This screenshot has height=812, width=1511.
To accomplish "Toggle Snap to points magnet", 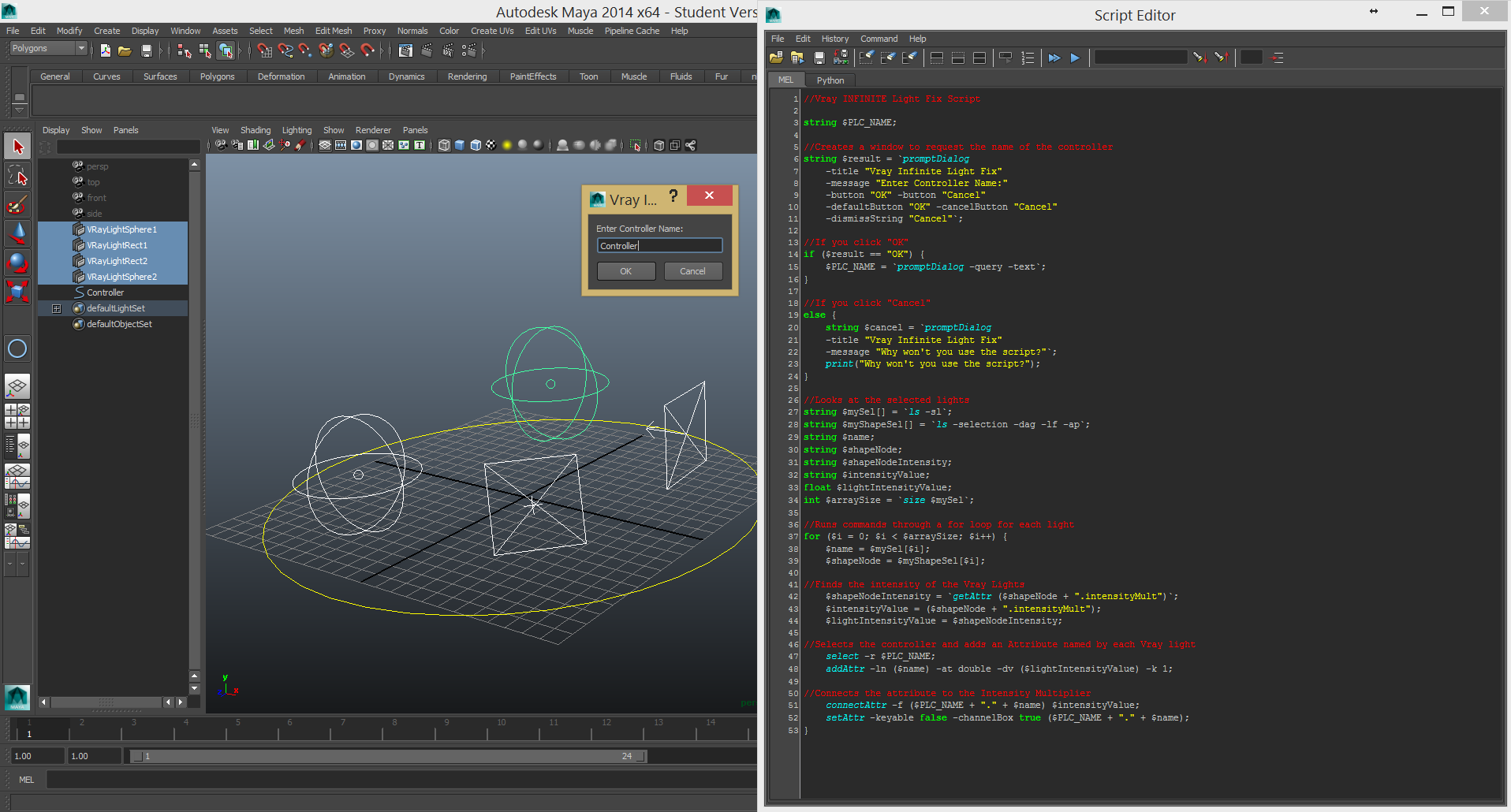I will [x=305, y=50].
